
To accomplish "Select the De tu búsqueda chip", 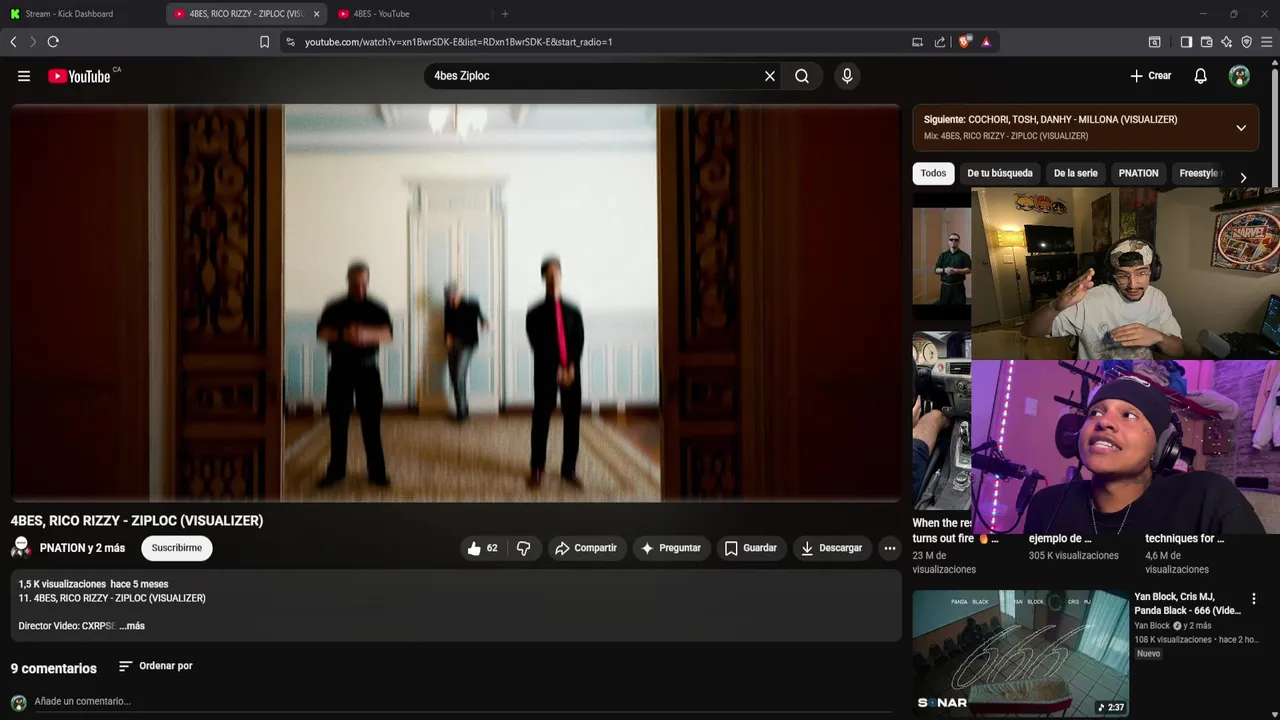I will pos(1000,173).
